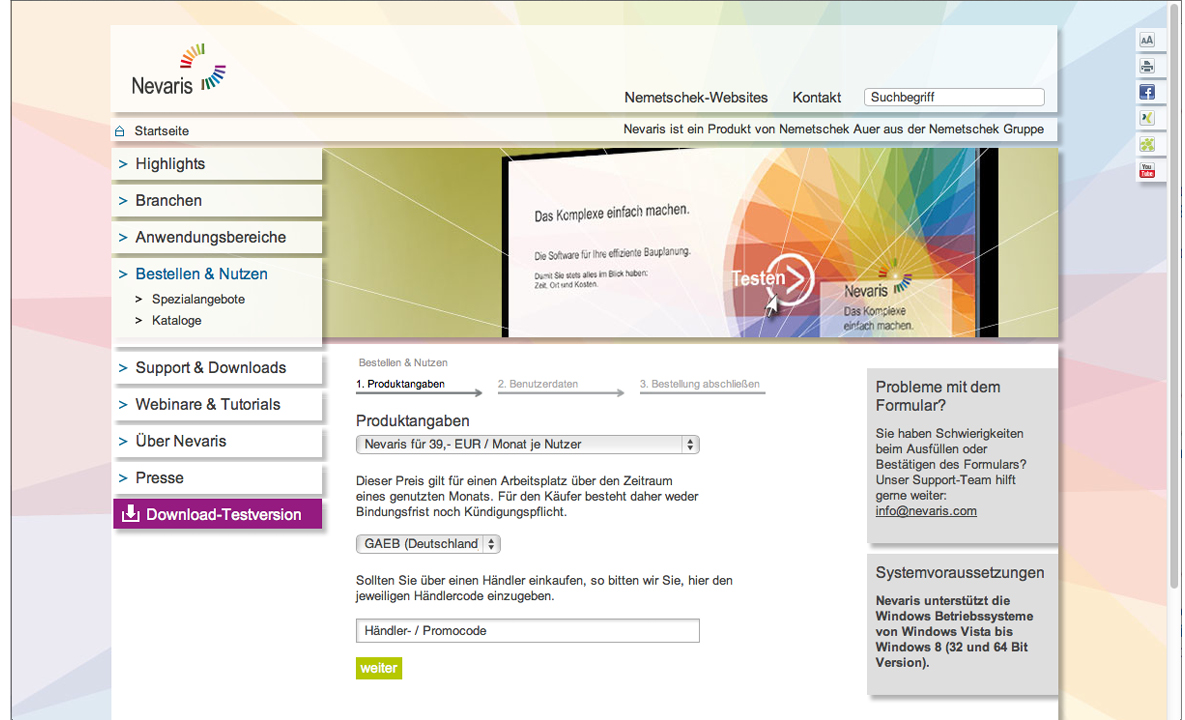Select the Bestellen & Nutzen menu item
The width and height of the screenshot is (1185, 720).
(201, 274)
